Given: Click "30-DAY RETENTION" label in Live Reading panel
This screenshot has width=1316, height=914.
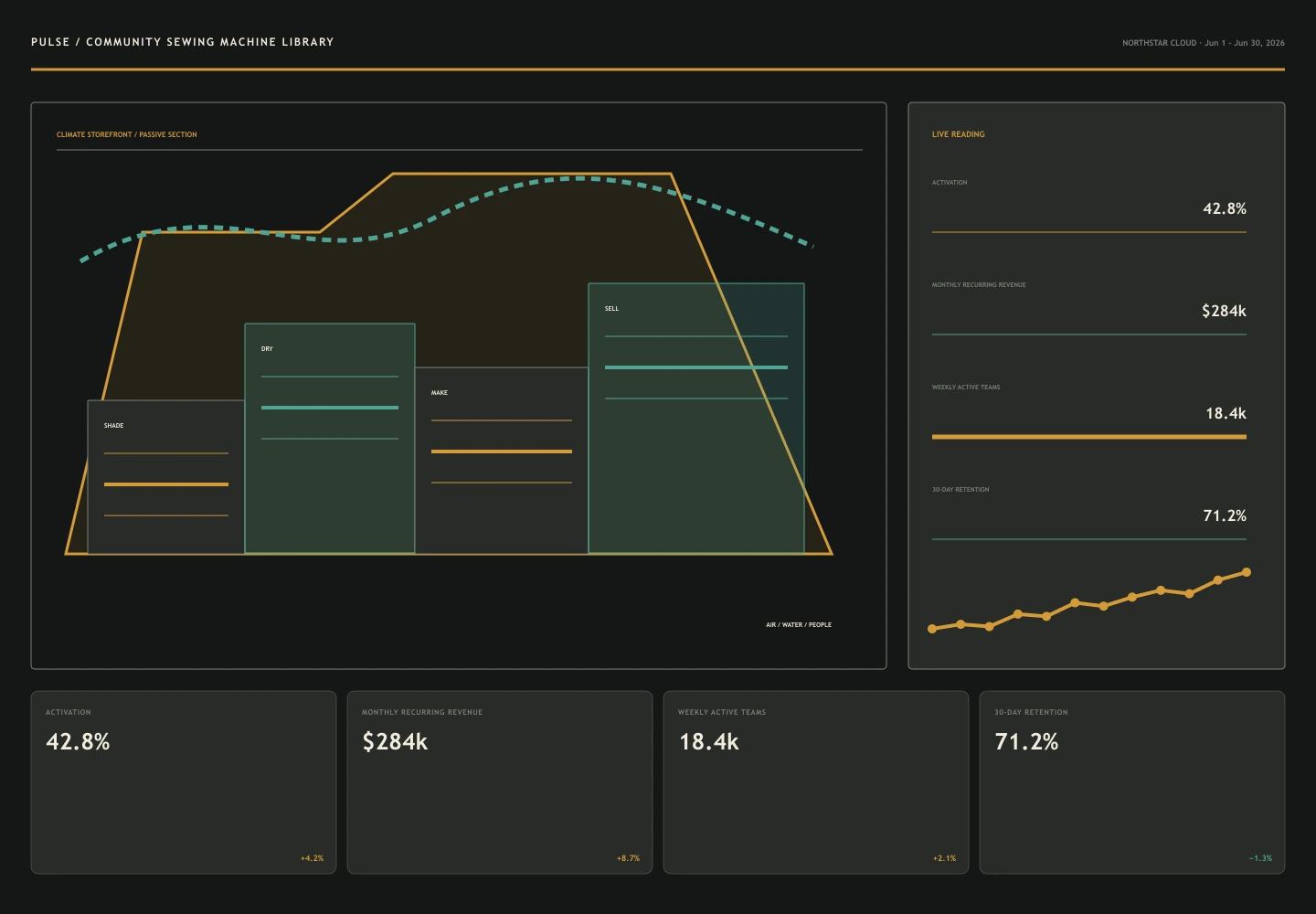Looking at the screenshot, I should [960, 490].
